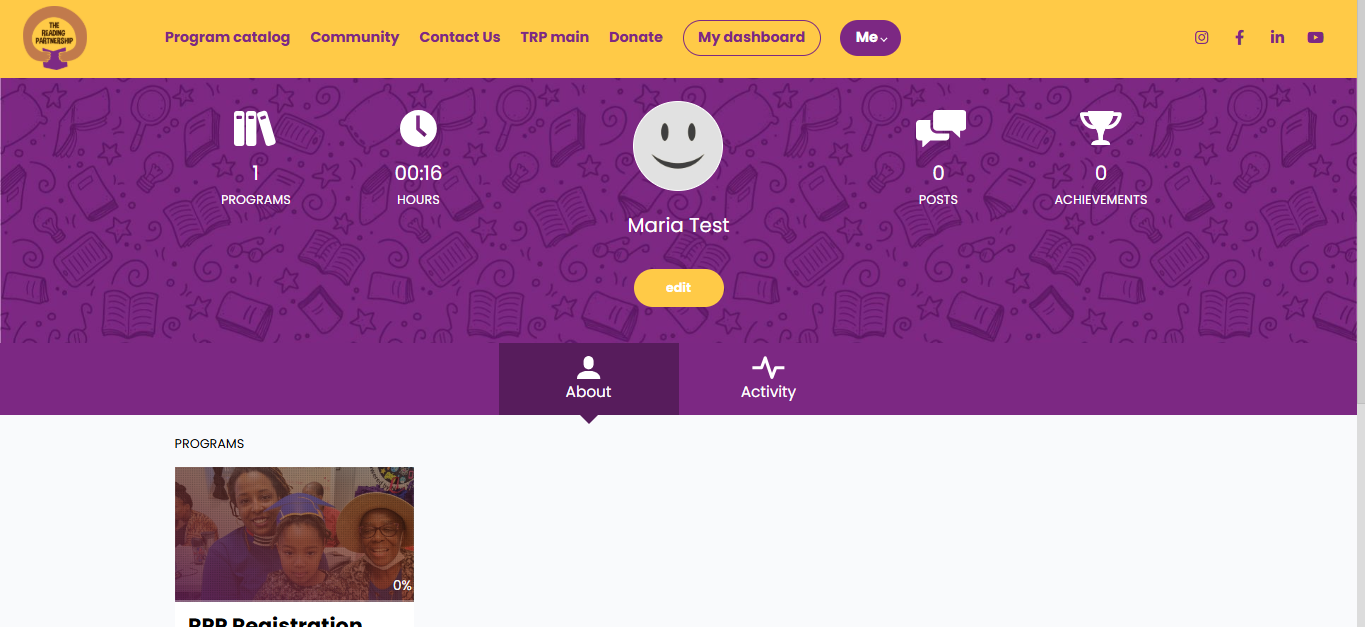
Task: Open the Facebook social icon
Action: (1239, 38)
